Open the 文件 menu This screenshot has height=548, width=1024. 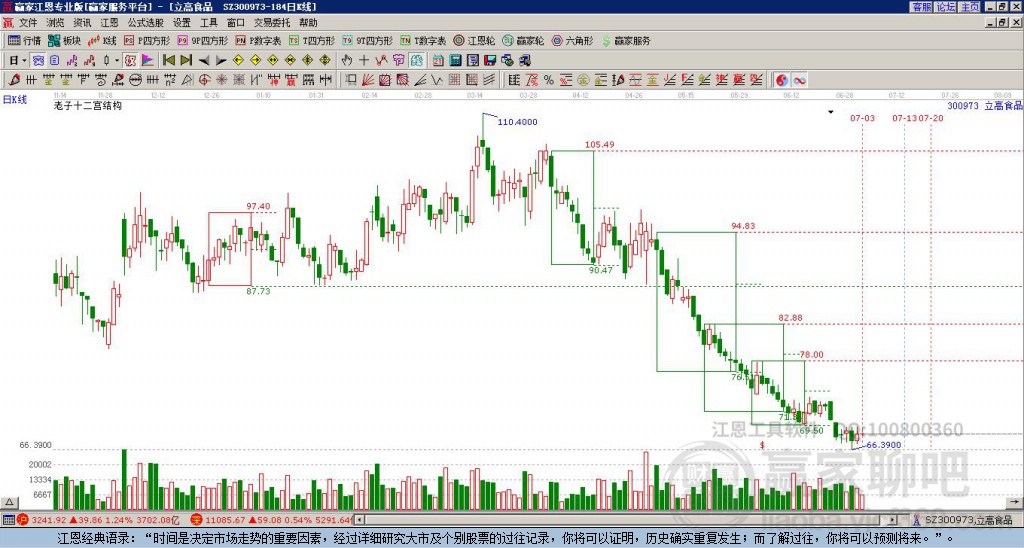(x=28, y=23)
